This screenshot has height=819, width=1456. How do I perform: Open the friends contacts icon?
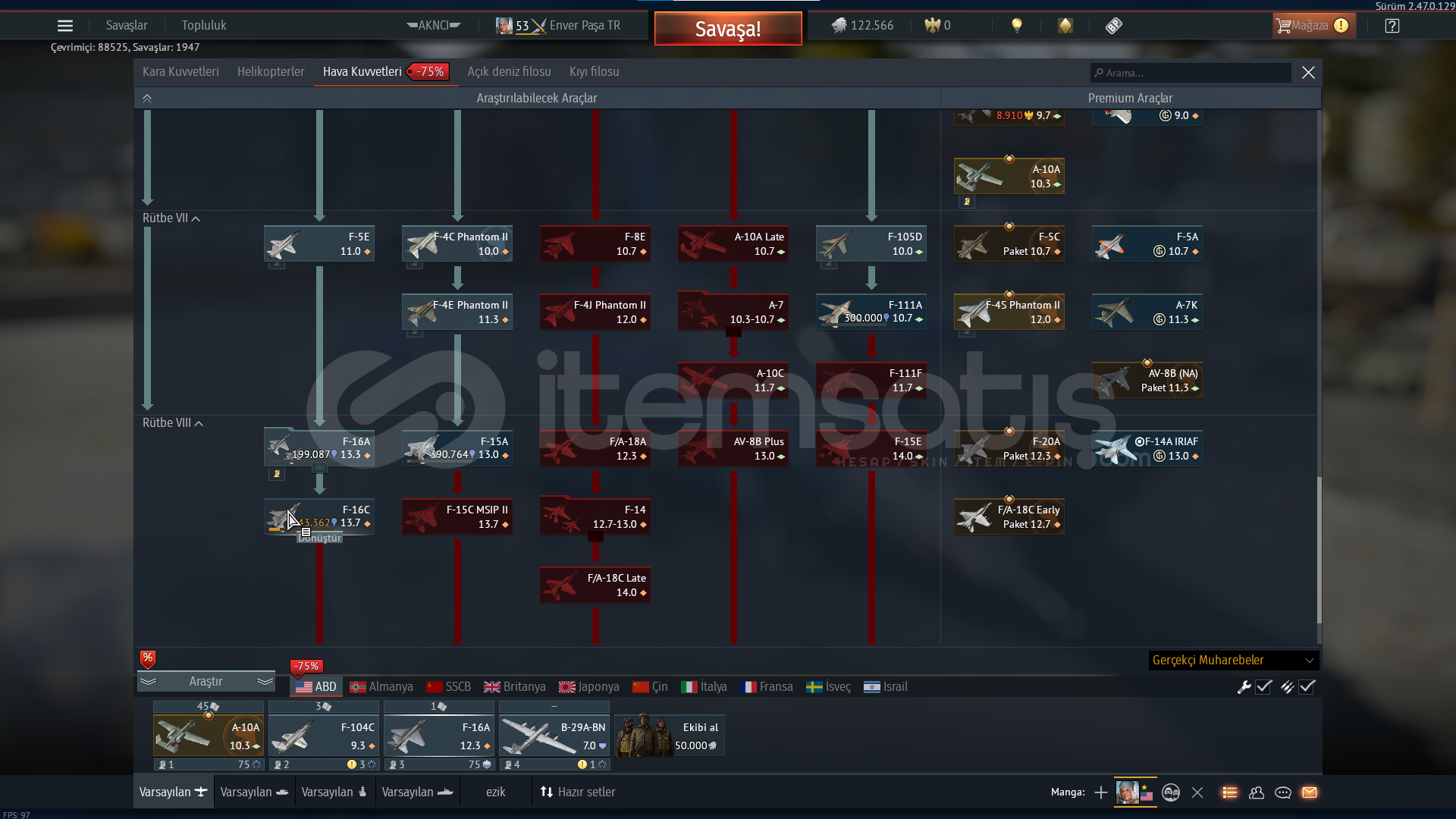(1257, 792)
